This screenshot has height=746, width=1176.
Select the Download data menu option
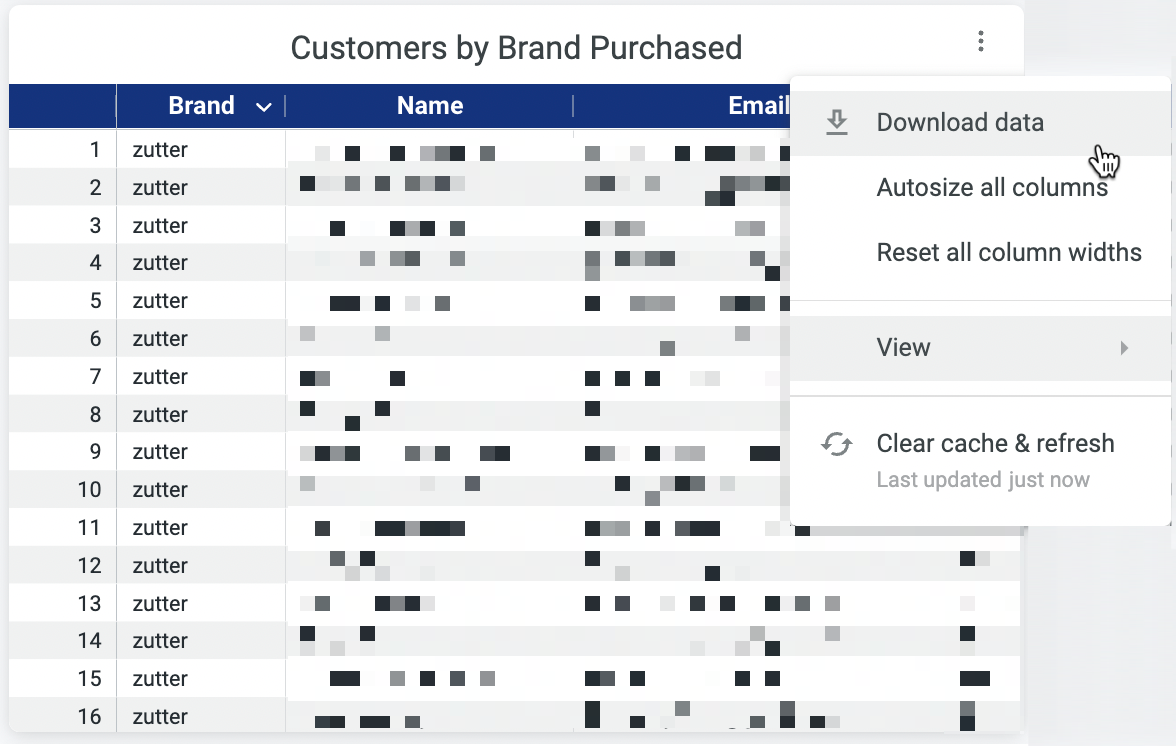click(959, 122)
